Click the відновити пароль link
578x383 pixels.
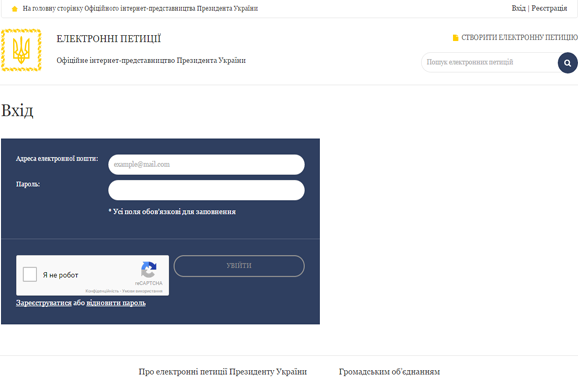[116, 303]
